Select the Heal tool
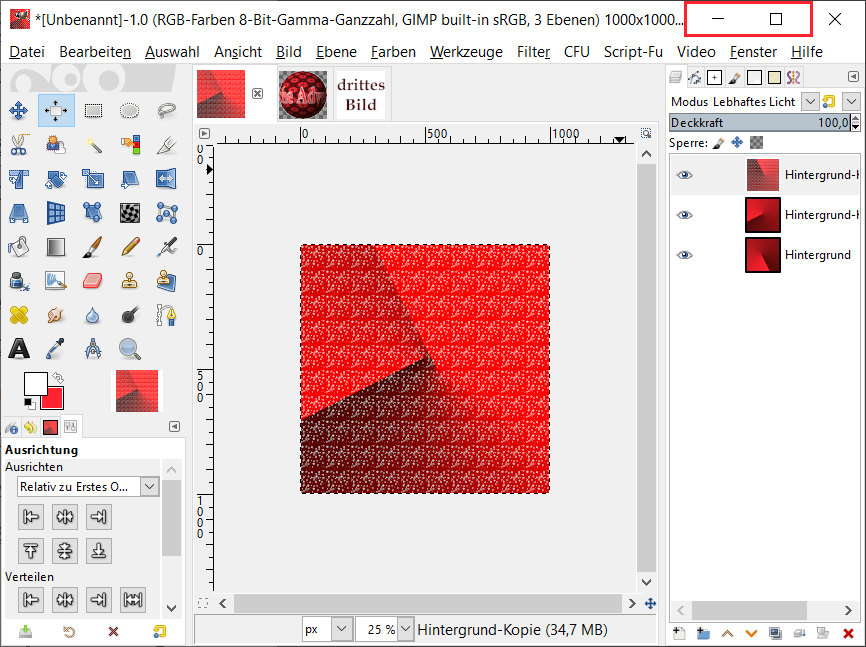 point(18,315)
